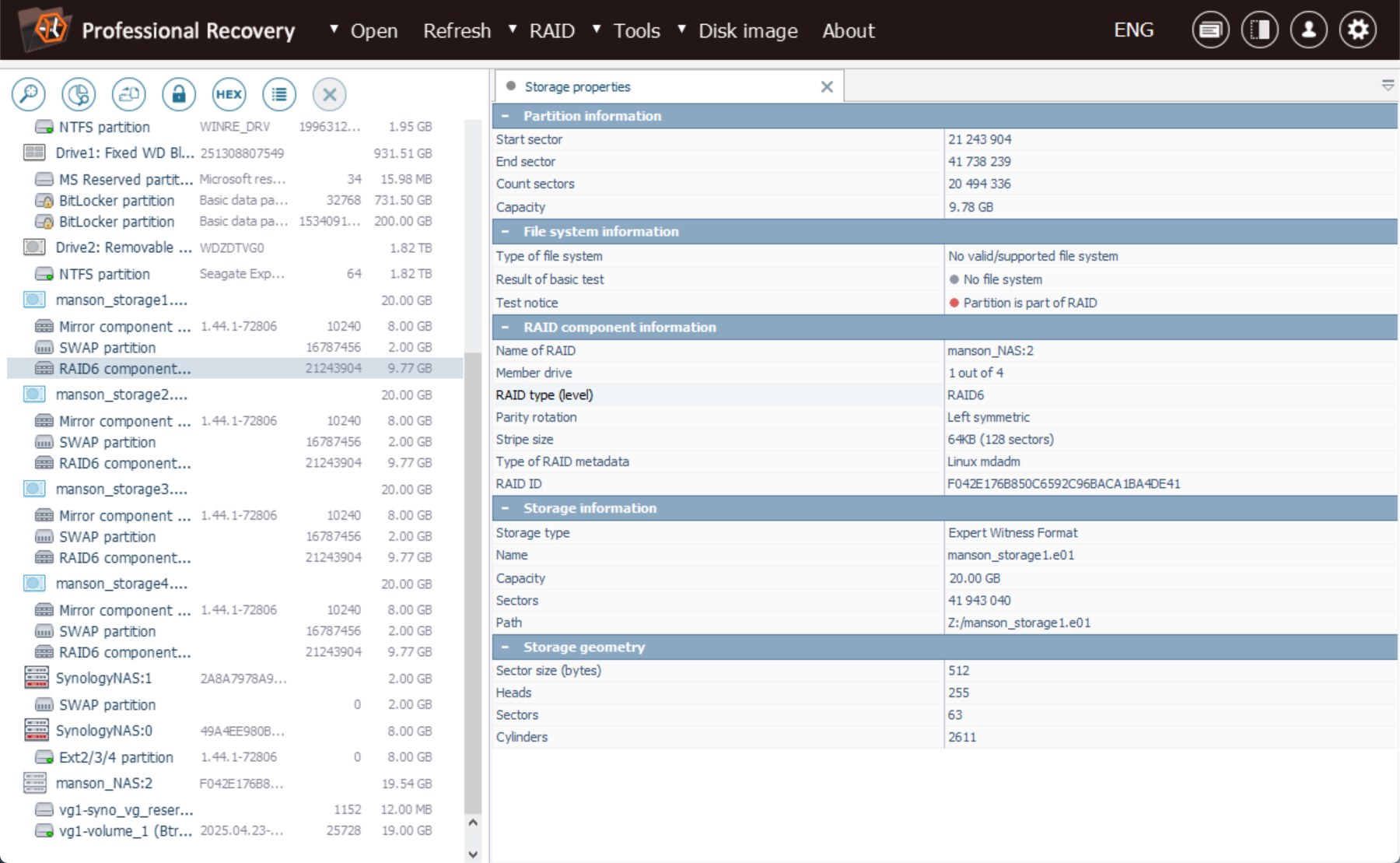Click the SynologyNAS:1 RAID icon
The height and width of the screenshot is (863, 1400).
coord(36,678)
